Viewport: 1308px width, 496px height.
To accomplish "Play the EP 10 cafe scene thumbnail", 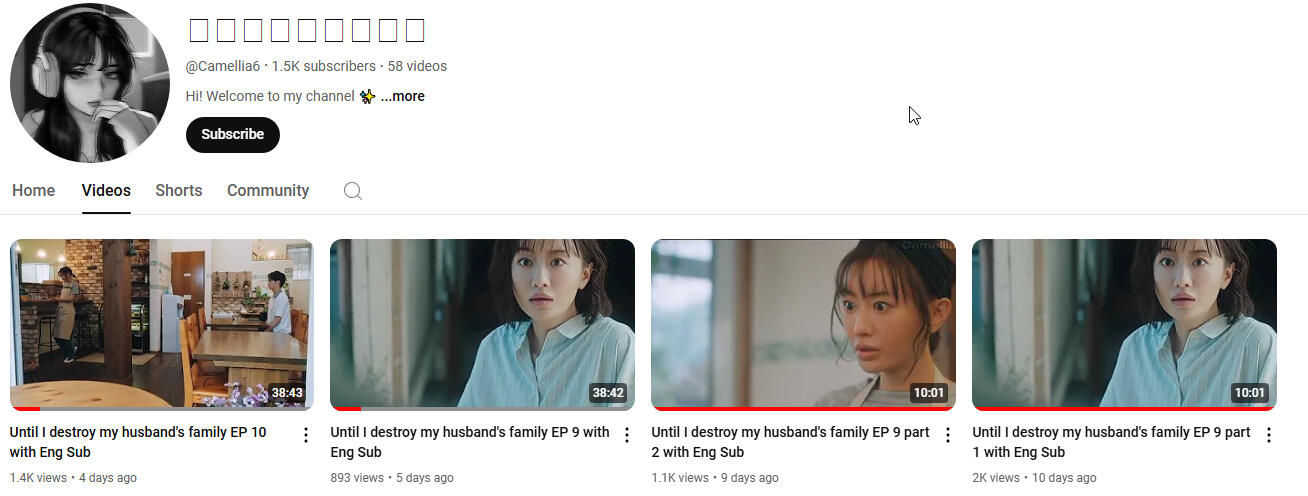I will [x=162, y=324].
